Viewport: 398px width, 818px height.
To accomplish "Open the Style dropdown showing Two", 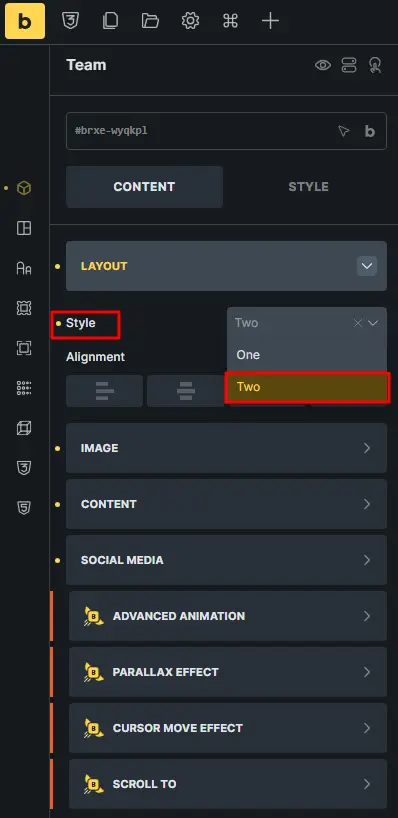I will 307,323.
